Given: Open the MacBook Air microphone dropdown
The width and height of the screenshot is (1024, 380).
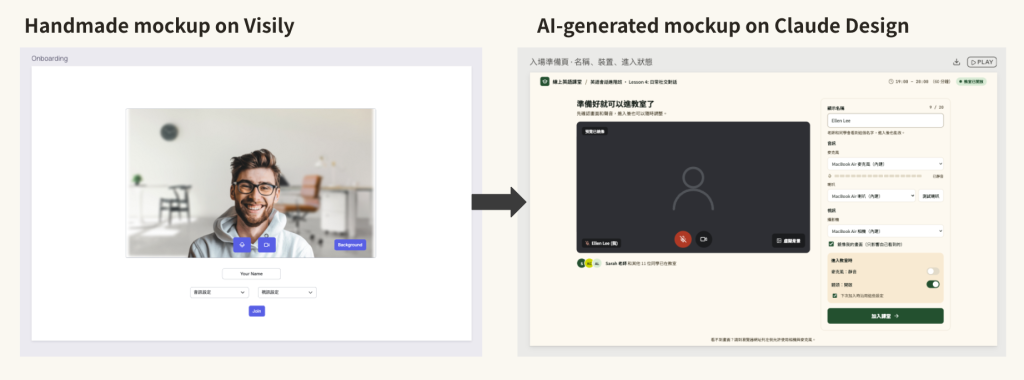Looking at the screenshot, I should coord(885,164).
